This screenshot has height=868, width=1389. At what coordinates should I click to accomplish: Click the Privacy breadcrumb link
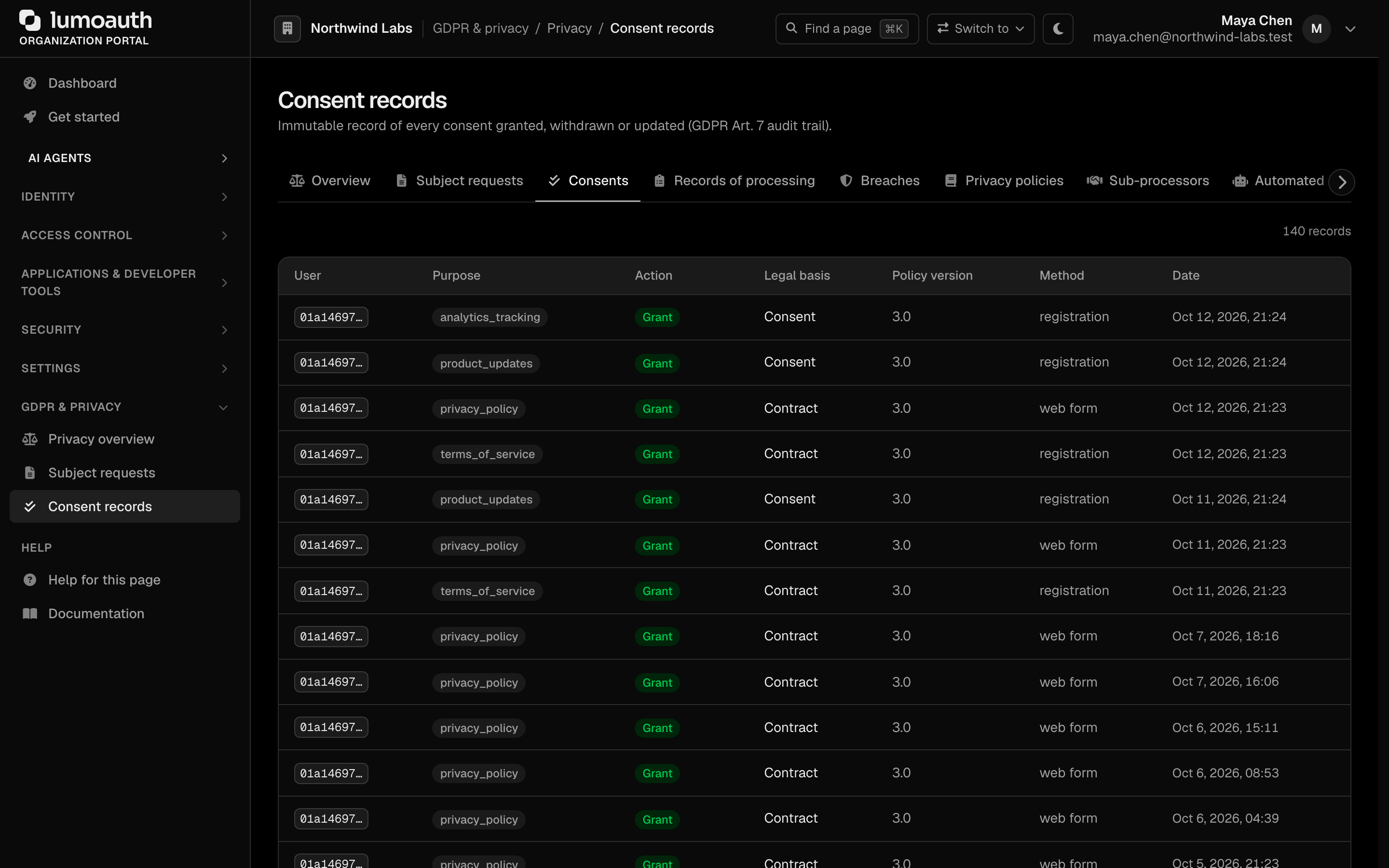(x=569, y=28)
